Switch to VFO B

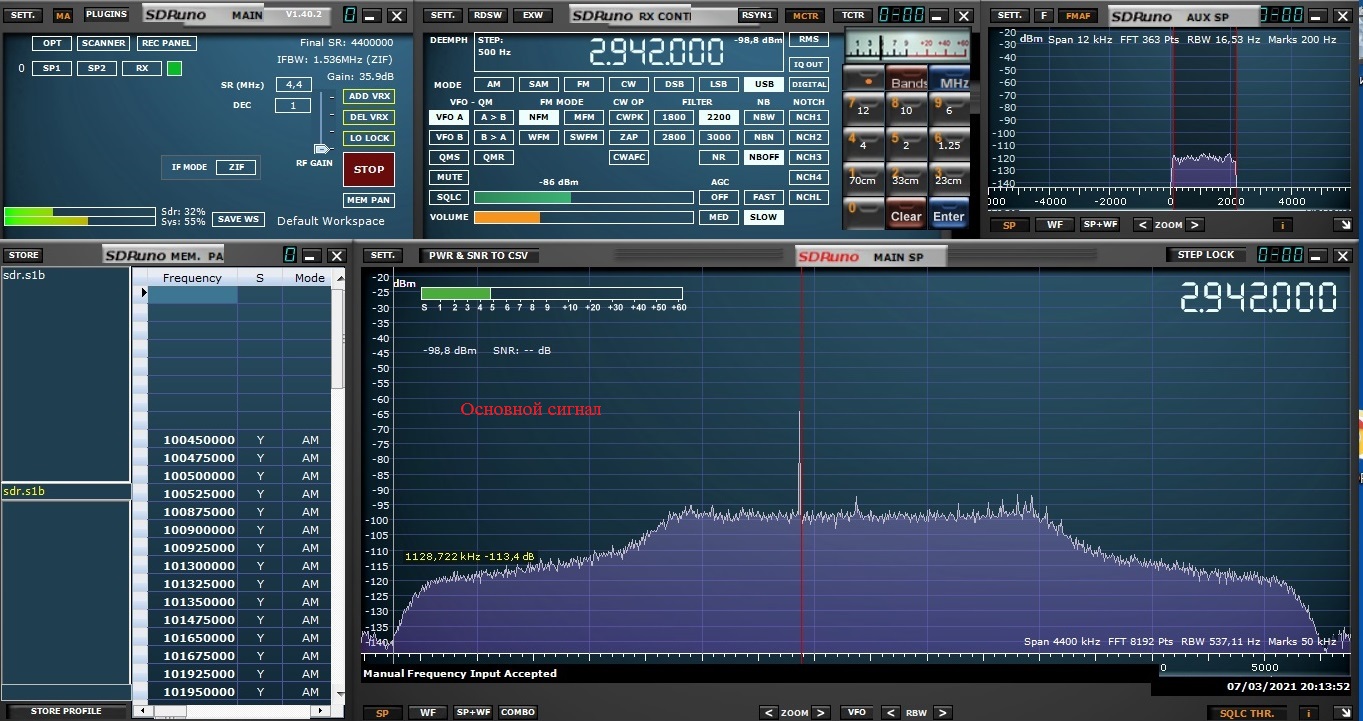coord(449,137)
